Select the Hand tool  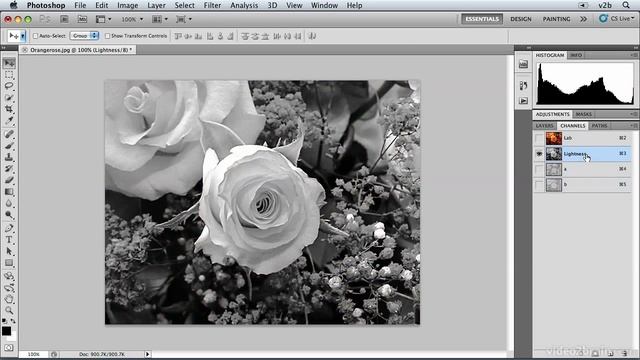[x=9, y=299]
